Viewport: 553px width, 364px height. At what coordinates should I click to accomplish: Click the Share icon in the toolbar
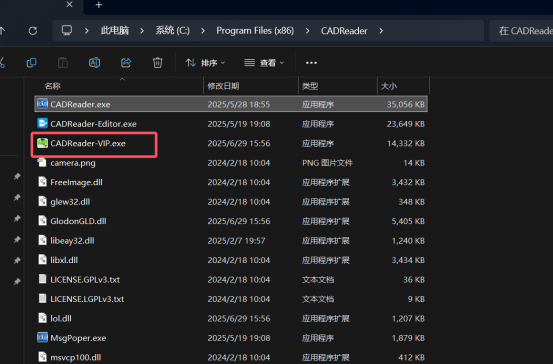point(126,63)
